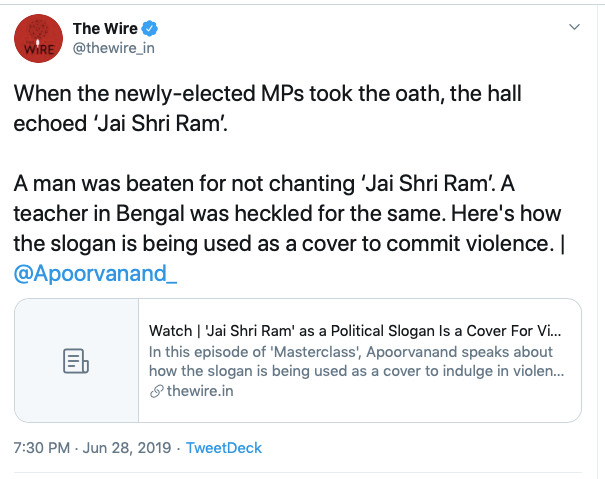The image size is (605, 479).
Task: Click the chain link icon beside thewire.in
Action: (155, 391)
